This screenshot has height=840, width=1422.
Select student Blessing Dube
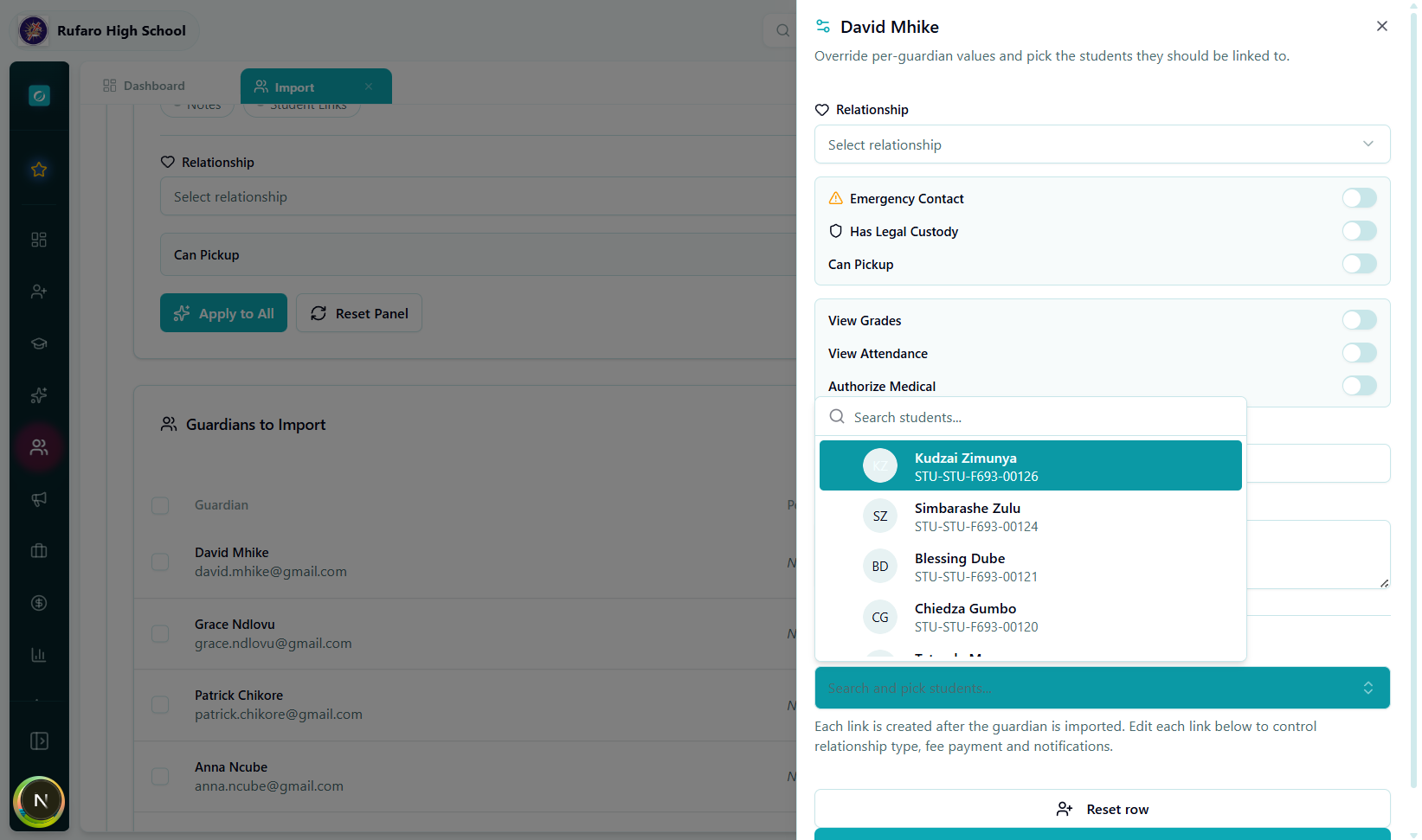click(1030, 566)
